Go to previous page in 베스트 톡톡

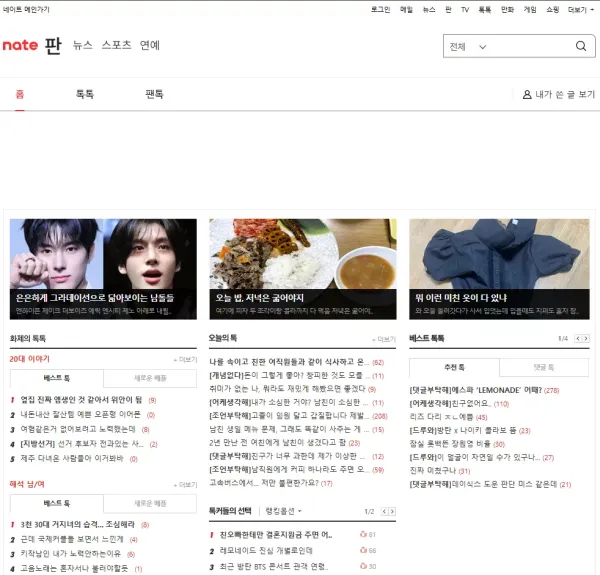point(578,339)
